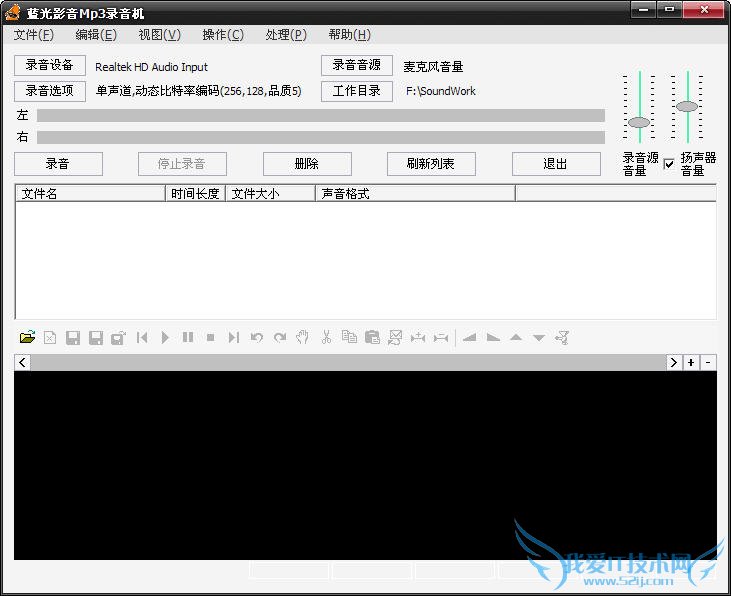The height and width of the screenshot is (596, 731).
Task: Open the 处理(P) menu
Action: pos(286,35)
